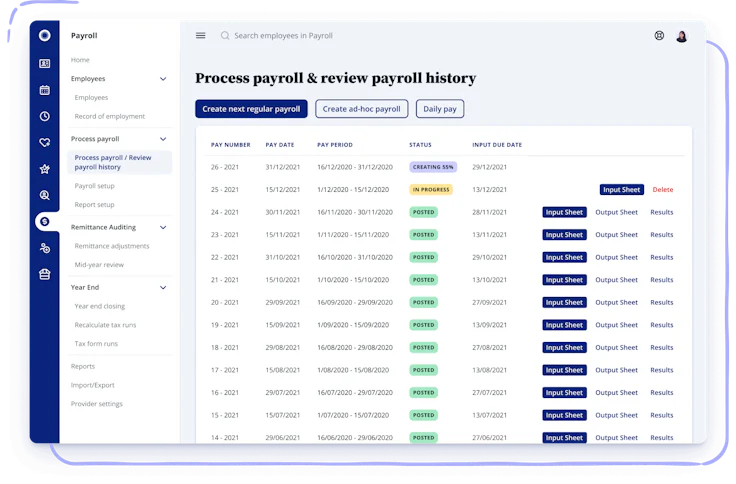The image size is (736, 484).
Task: Open Payroll setup menu item
Action: [94, 186]
